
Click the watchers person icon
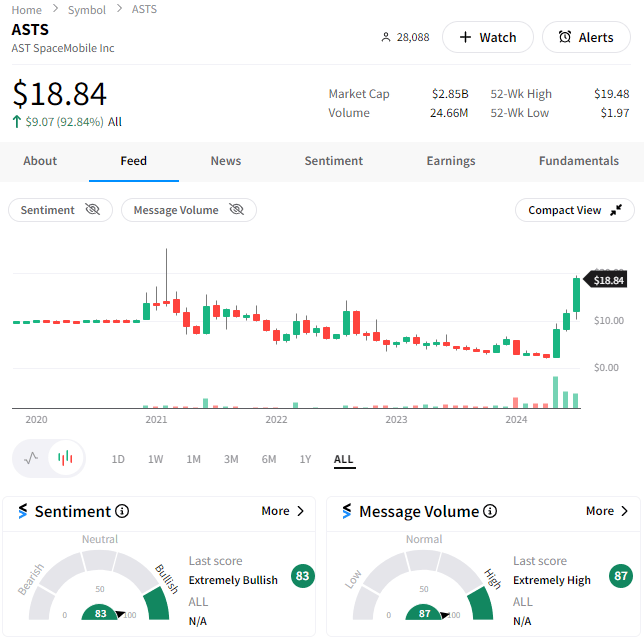pyautogui.click(x=386, y=37)
